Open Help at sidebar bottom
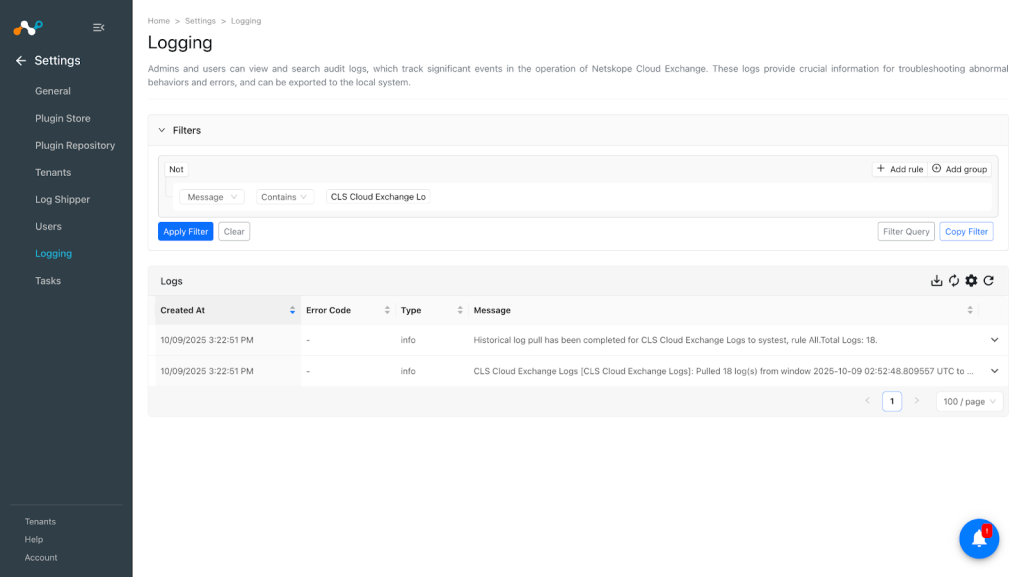Screen dimensions: 1024x577 tap(34, 540)
